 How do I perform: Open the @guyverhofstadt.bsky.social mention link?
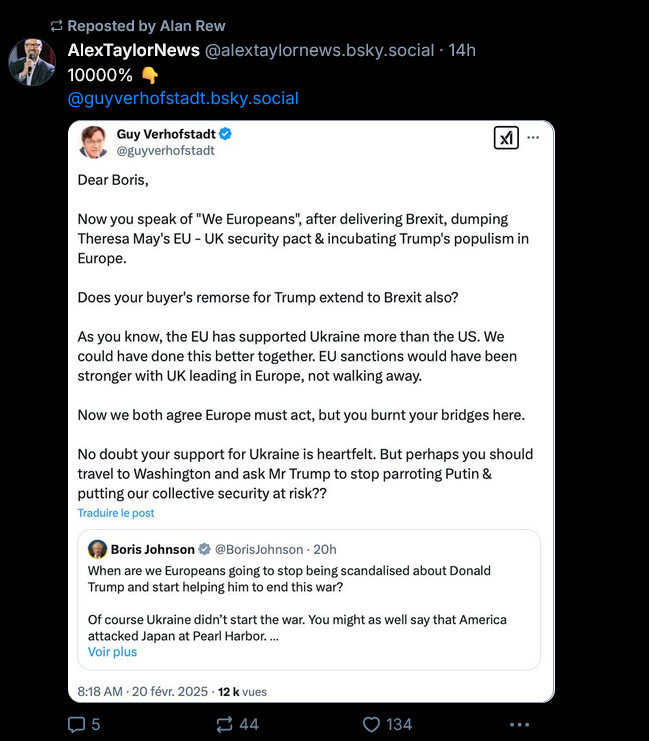(182, 98)
